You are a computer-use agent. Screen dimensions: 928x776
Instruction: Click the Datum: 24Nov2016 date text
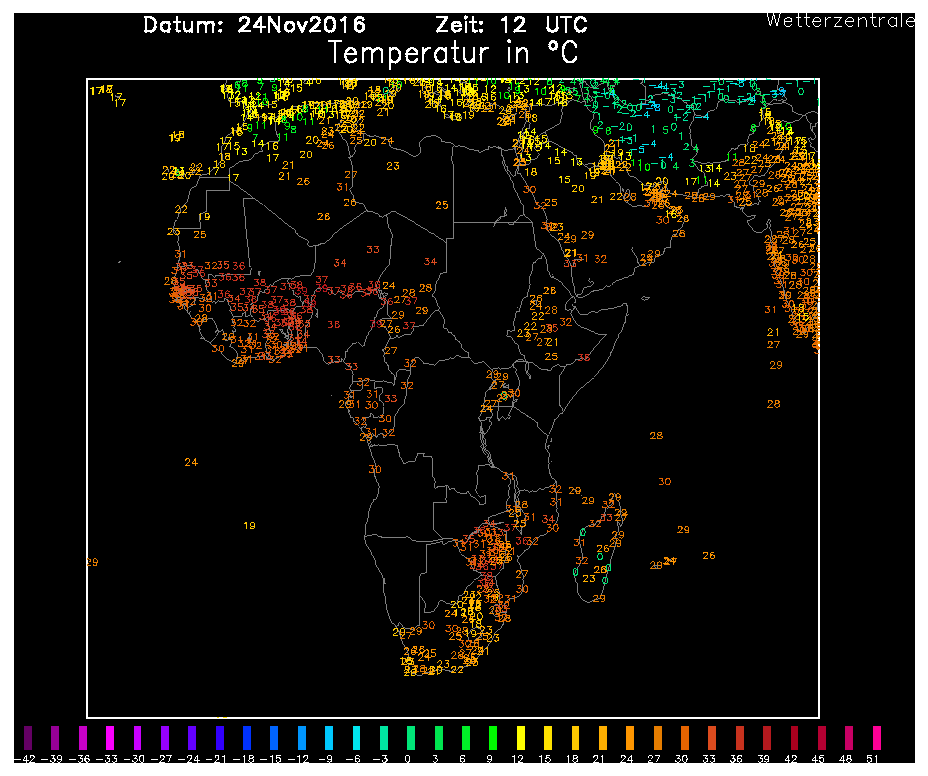(254, 25)
